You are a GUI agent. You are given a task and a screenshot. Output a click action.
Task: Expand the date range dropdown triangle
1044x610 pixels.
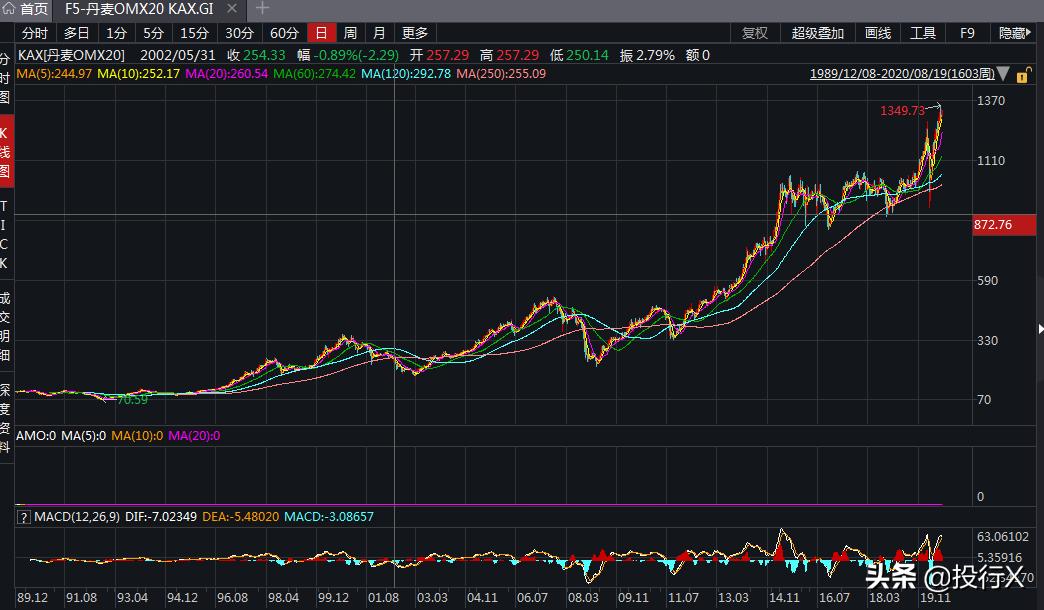[x=1003, y=75]
